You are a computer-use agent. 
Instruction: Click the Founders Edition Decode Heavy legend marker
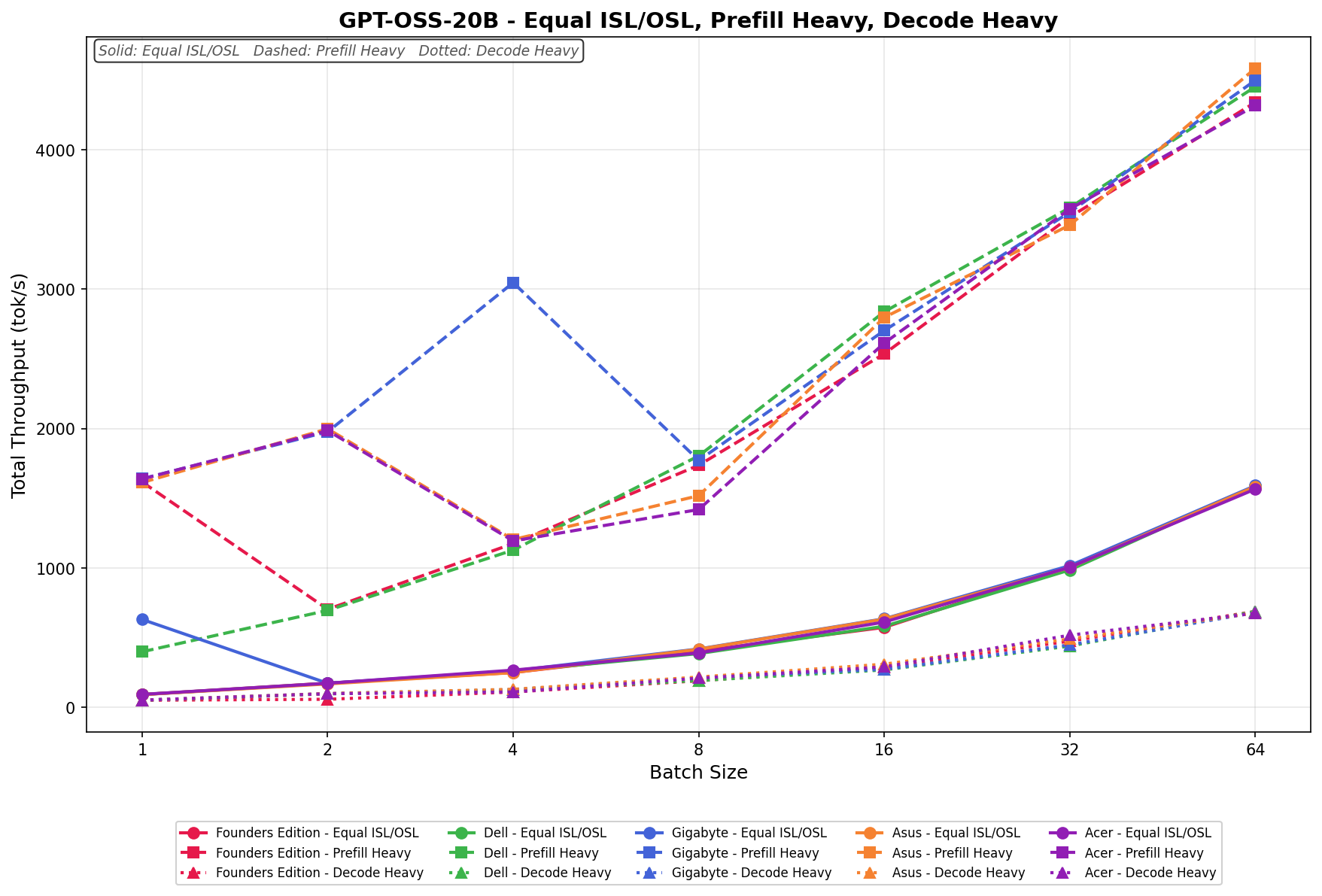click(193, 873)
